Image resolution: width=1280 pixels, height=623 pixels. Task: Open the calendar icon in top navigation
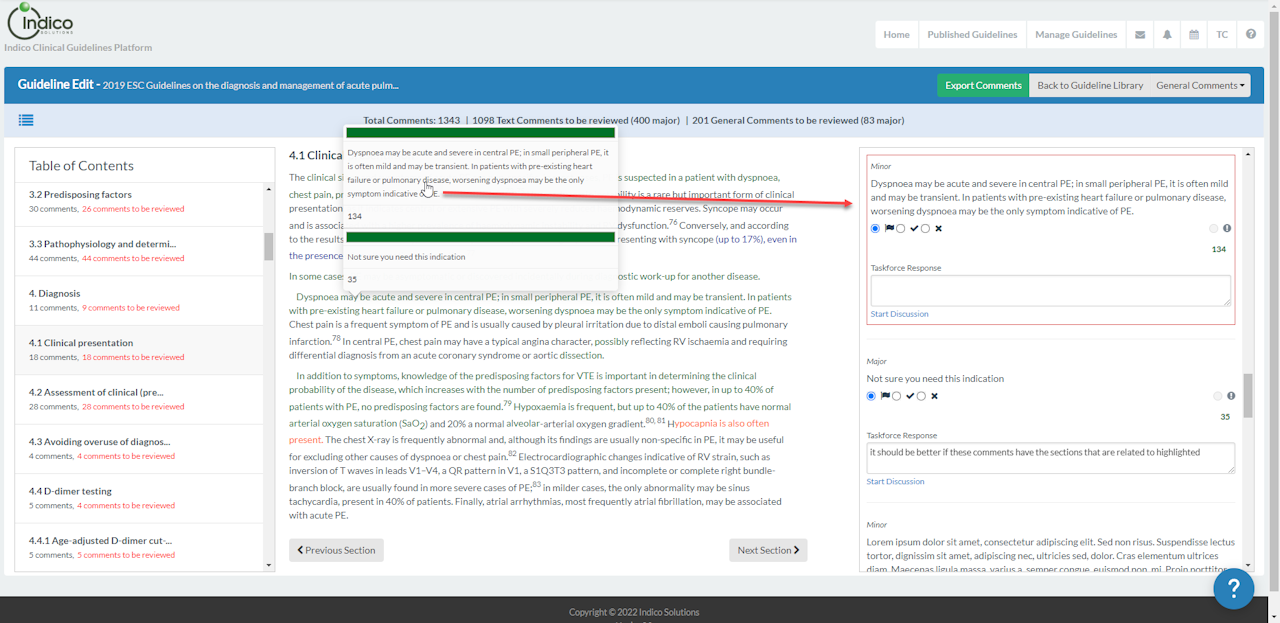coord(1194,34)
